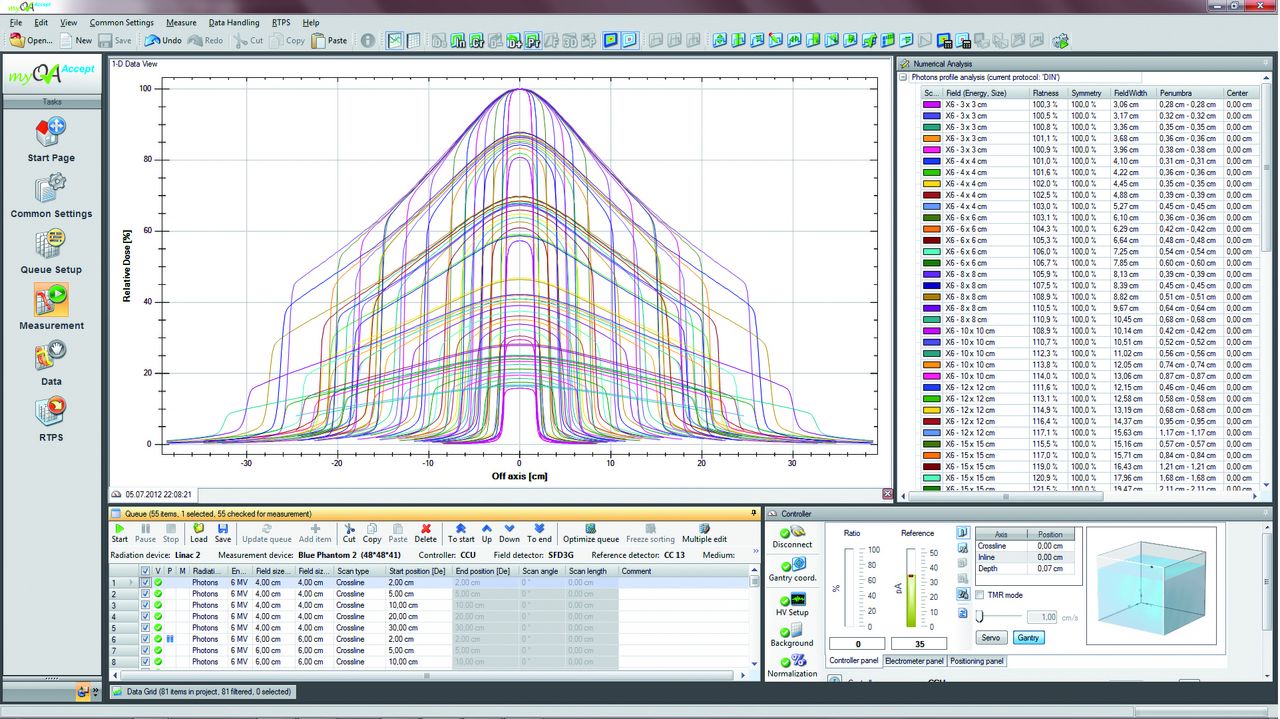Screen dimensions: 1280x719
Task: Uncheck the first queue row's measurement checkbox
Action: click(145, 583)
